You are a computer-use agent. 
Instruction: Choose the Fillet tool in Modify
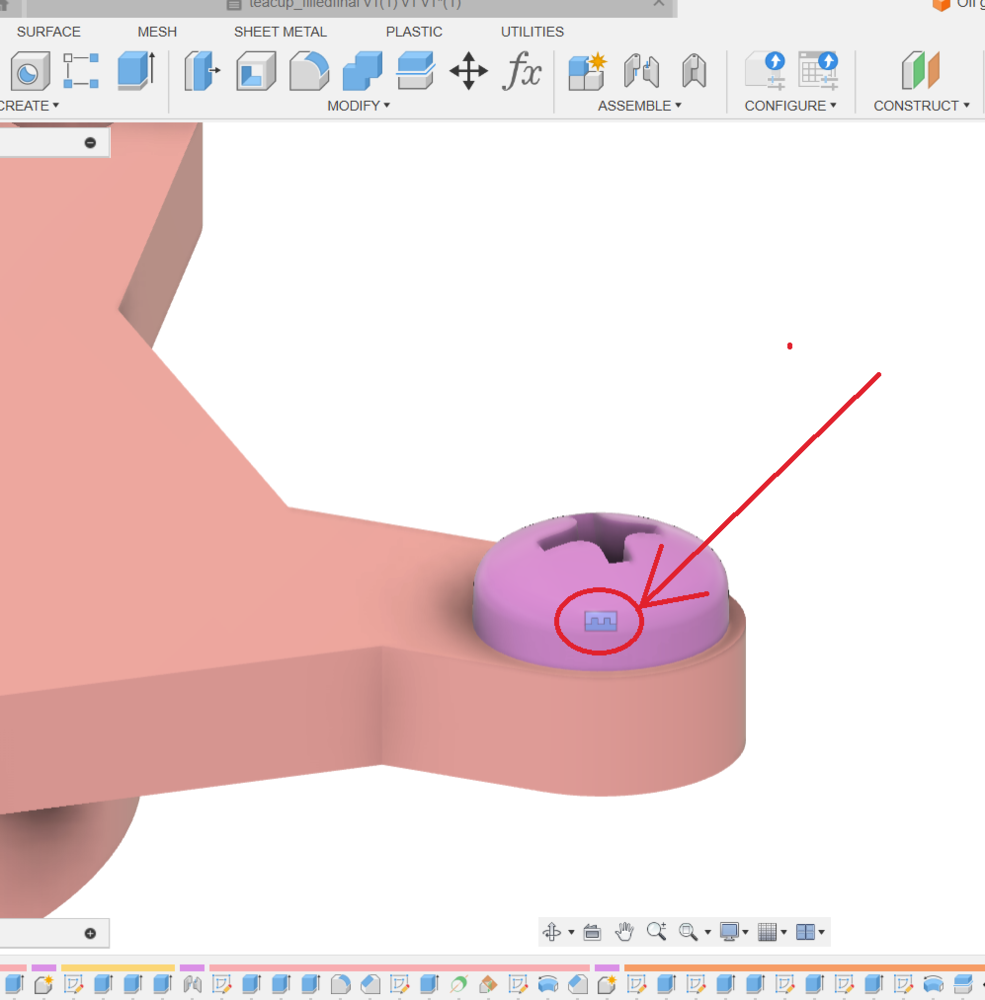[309, 72]
